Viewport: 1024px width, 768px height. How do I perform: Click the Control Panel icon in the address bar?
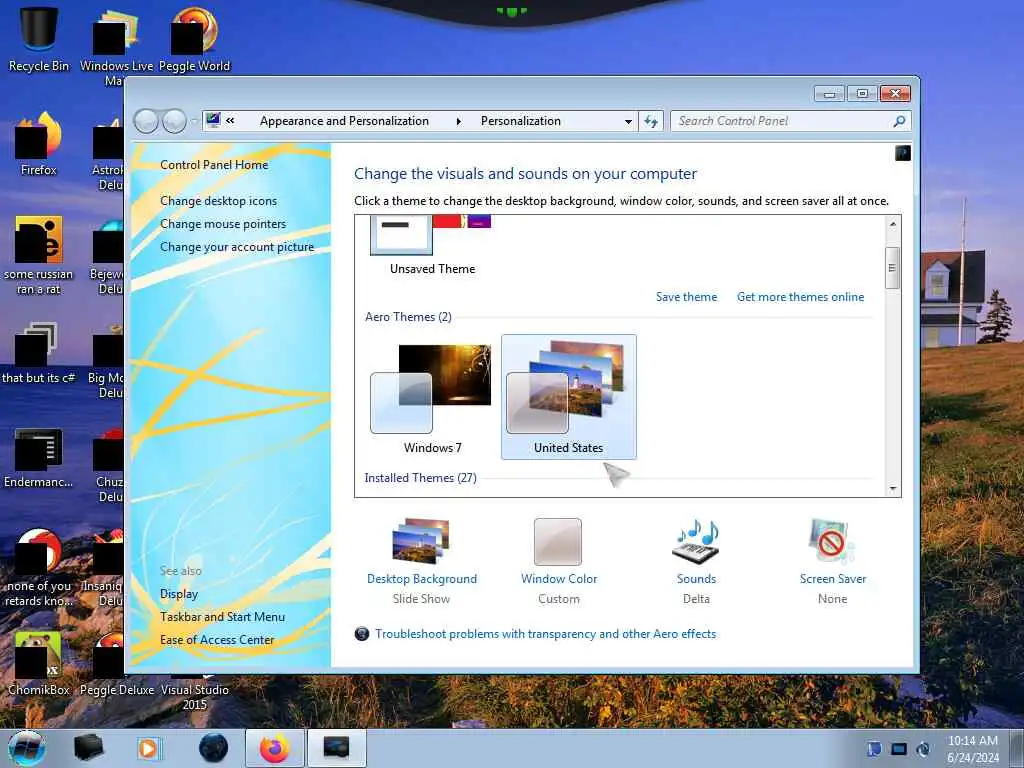pyautogui.click(x=213, y=120)
